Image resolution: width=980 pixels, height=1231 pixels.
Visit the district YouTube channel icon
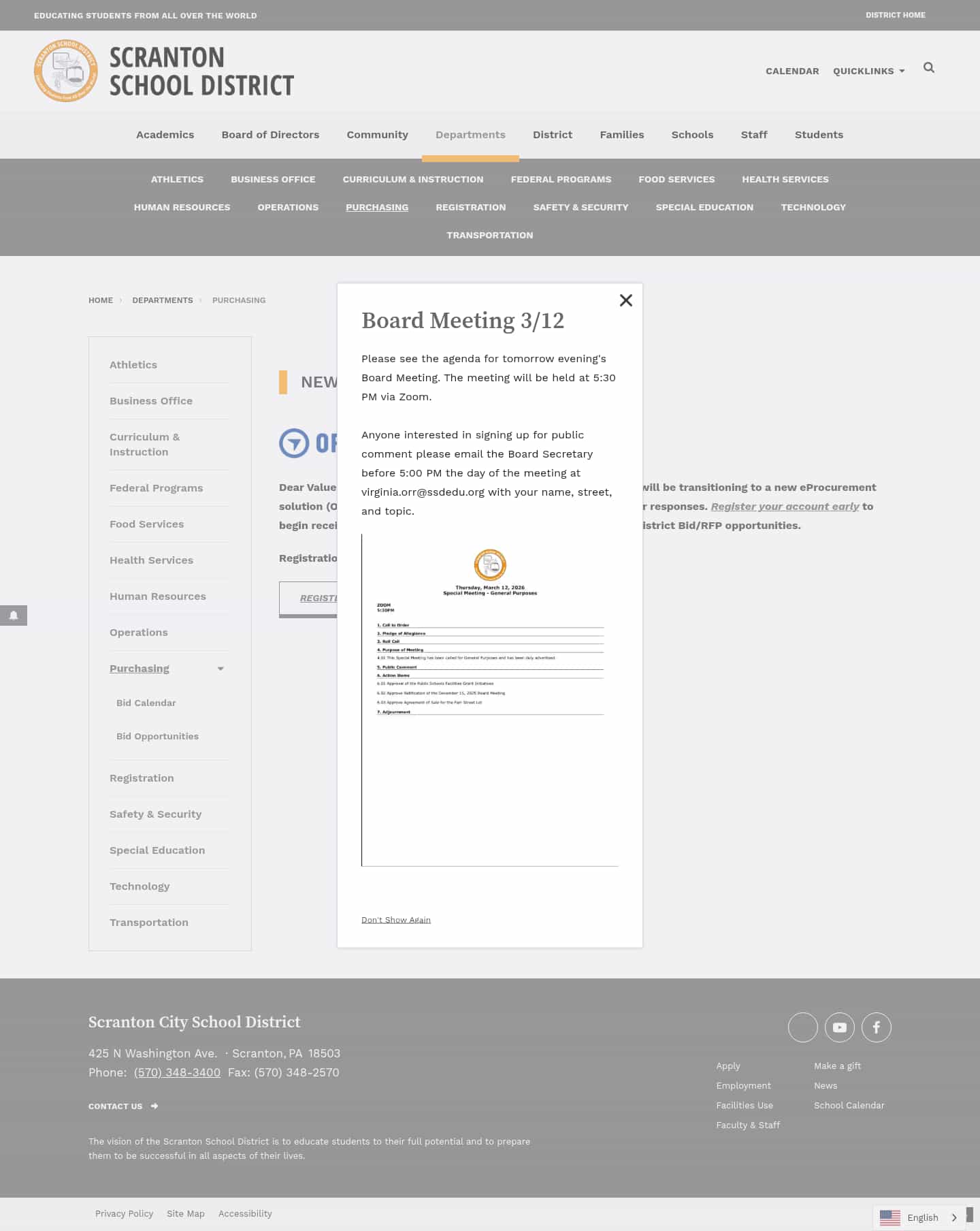[x=839, y=1027]
